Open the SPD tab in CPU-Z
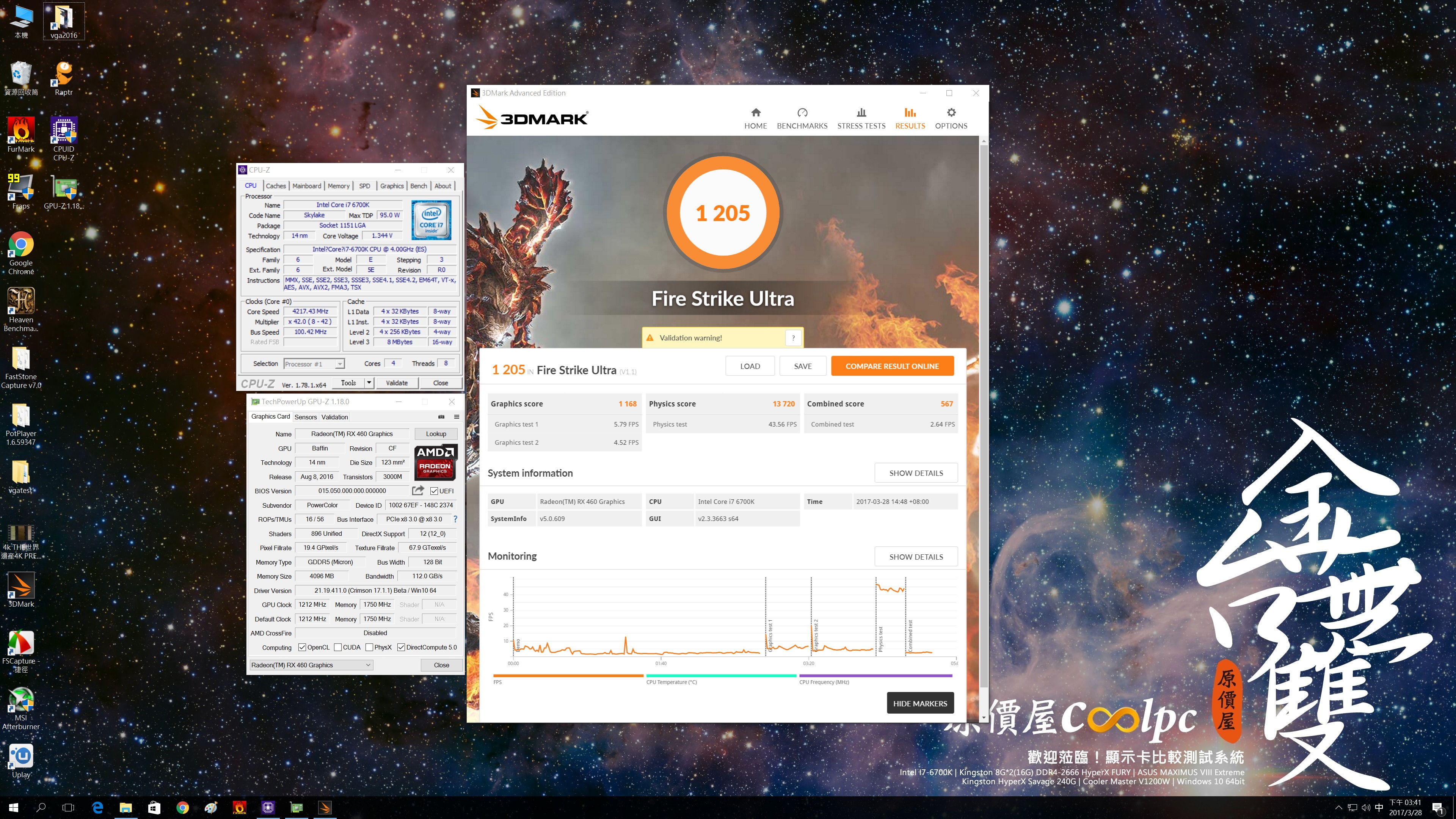Viewport: 1456px width, 819px height. tap(364, 185)
